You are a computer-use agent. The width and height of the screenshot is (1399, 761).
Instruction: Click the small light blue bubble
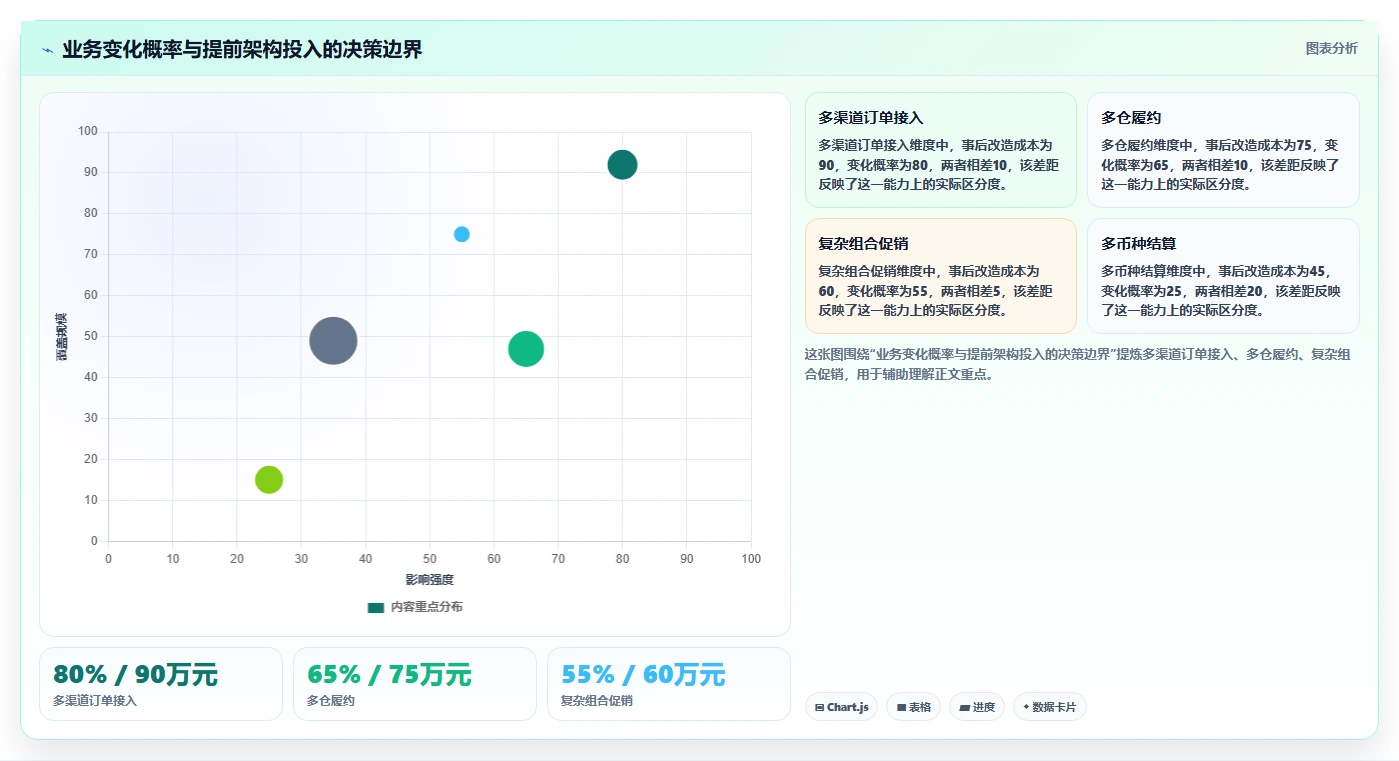pyautogui.click(x=461, y=234)
